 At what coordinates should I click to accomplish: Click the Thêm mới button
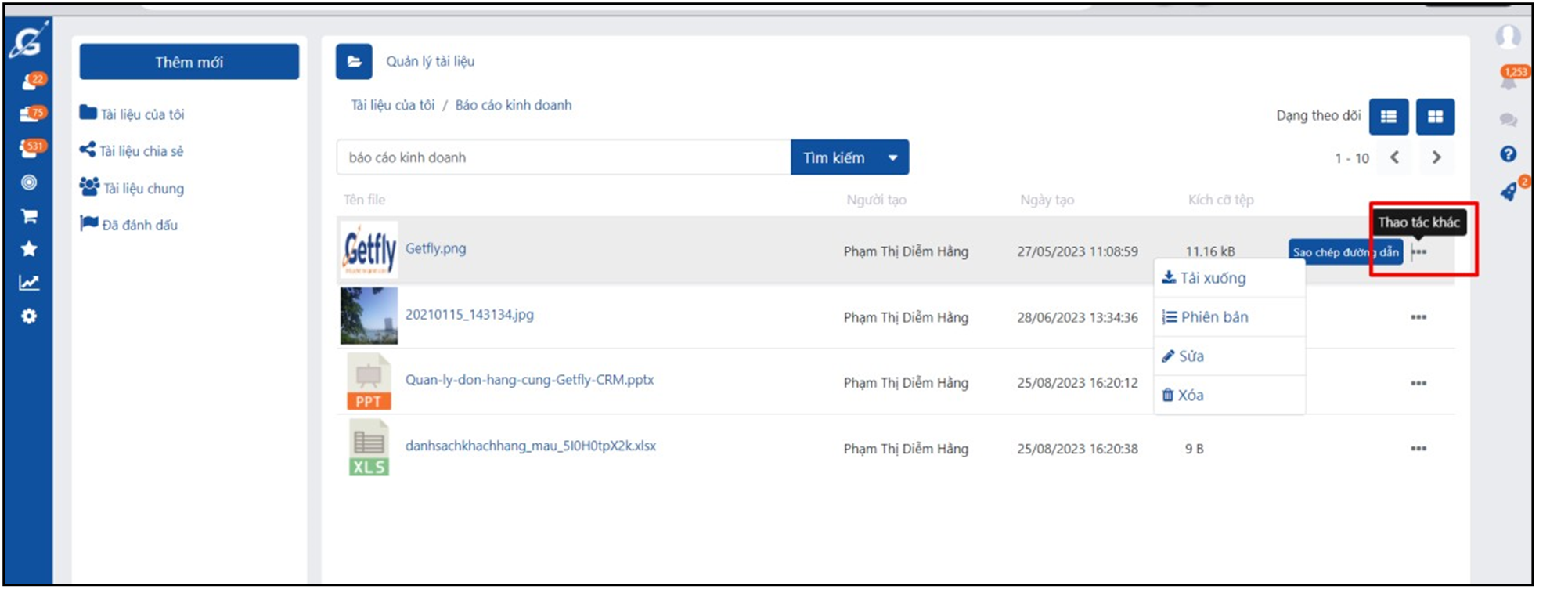[x=189, y=62]
